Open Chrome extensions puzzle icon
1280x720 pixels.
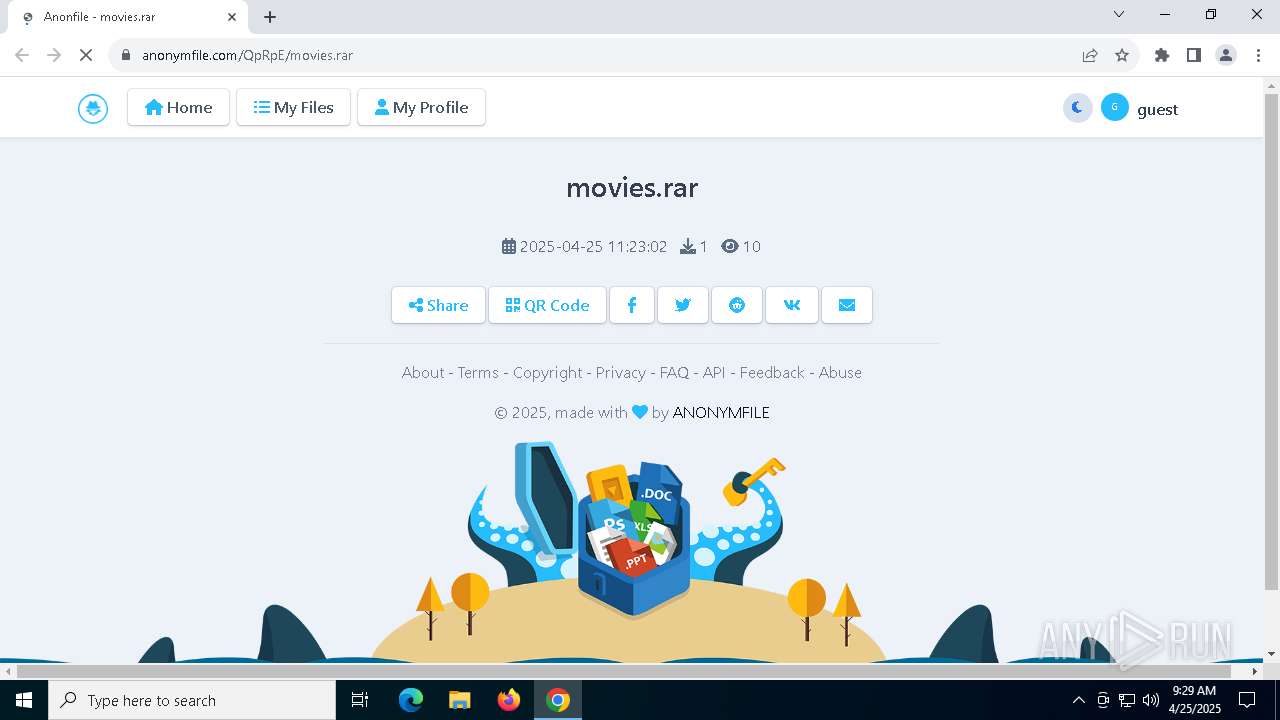1162,55
